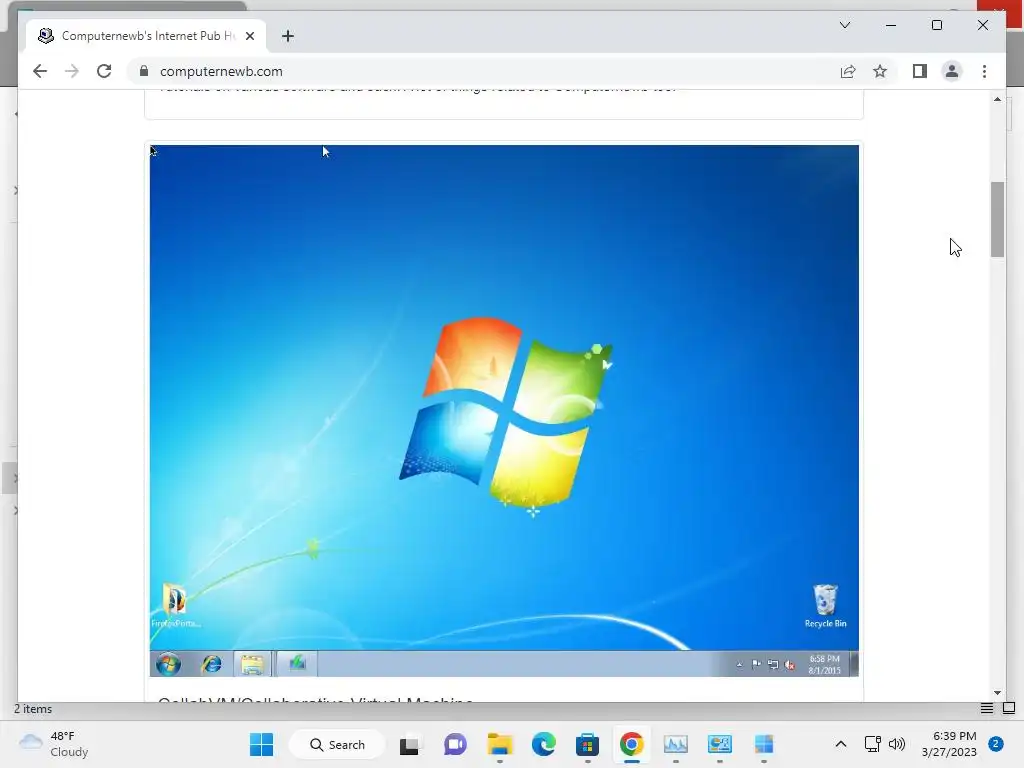Viewport: 1024px width, 768px height.
Task: Click the fourth pinned app in VM taskbar
Action: pos(297,664)
